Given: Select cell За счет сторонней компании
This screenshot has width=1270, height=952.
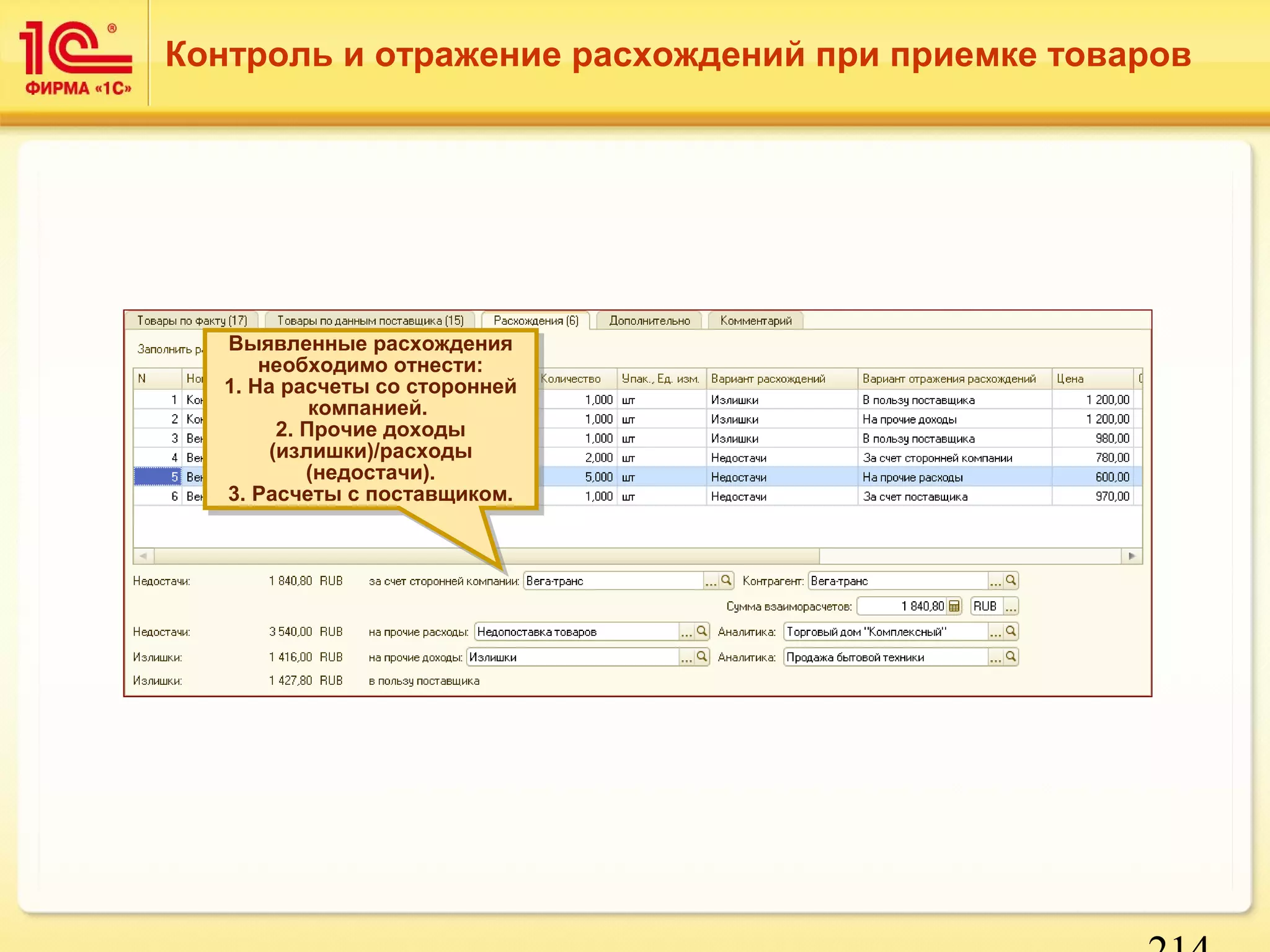Looking at the screenshot, I should tap(955, 458).
